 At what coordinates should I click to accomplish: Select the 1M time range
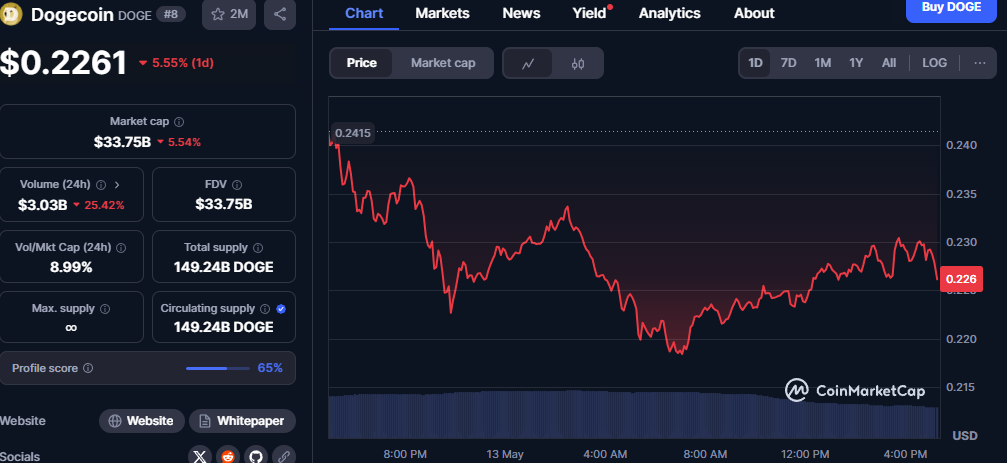[x=823, y=63]
